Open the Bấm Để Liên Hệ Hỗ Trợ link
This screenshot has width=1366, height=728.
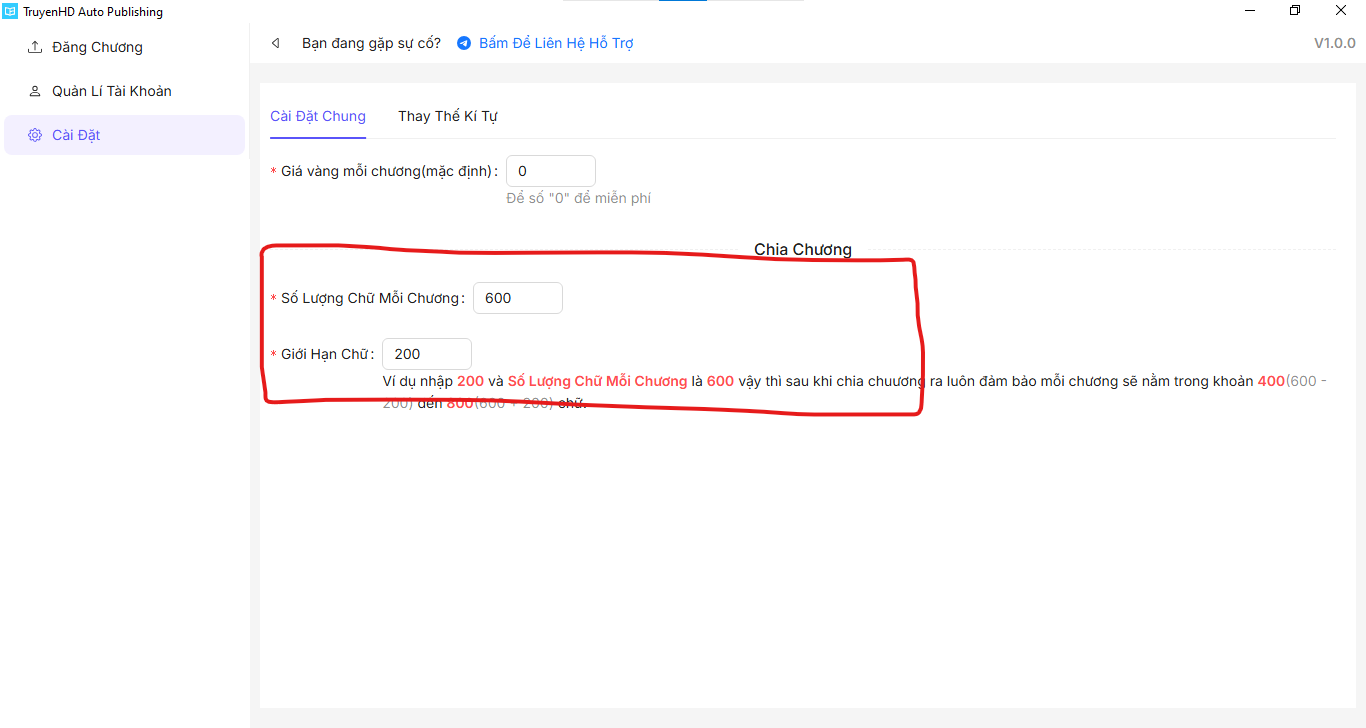point(556,43)
